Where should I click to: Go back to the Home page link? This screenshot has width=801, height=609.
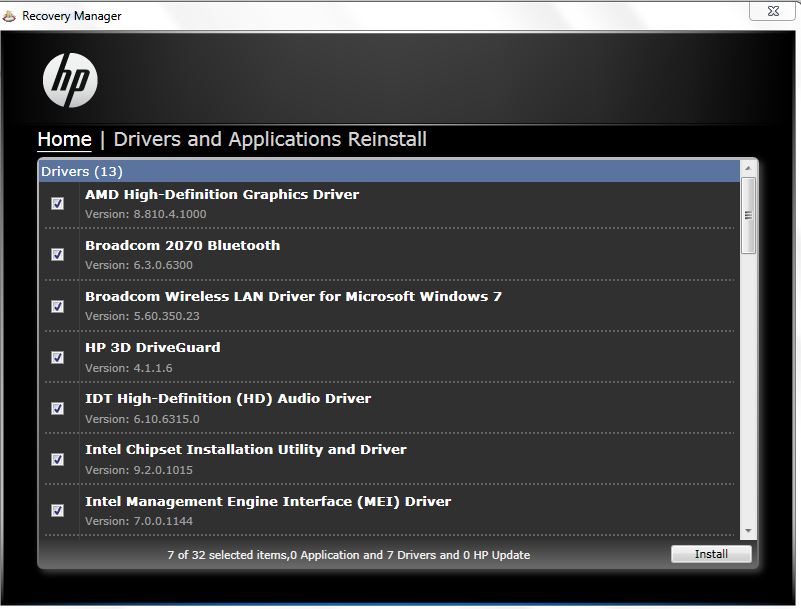tap(64, 139)
